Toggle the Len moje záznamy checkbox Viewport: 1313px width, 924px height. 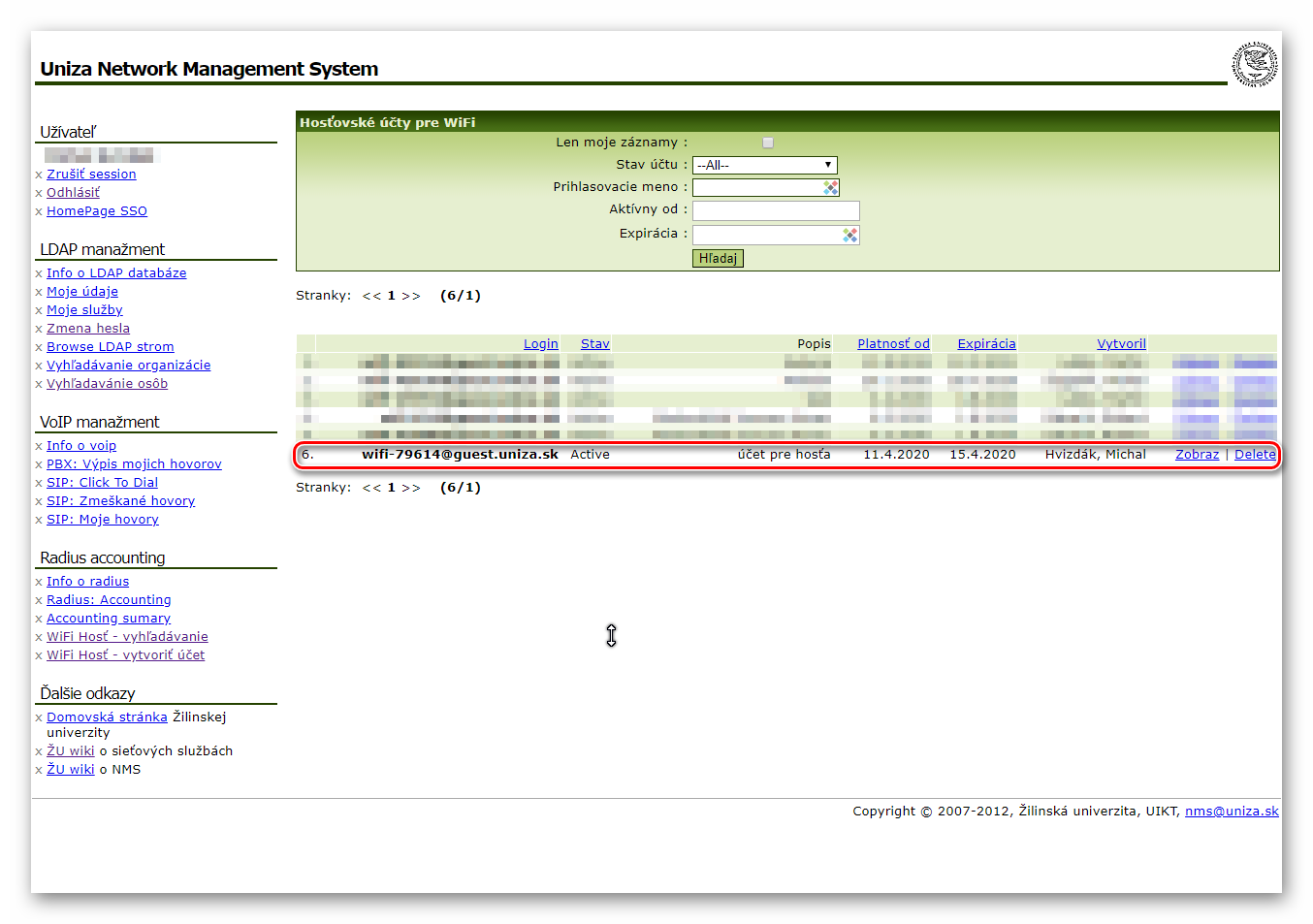[x=768, y=143]
